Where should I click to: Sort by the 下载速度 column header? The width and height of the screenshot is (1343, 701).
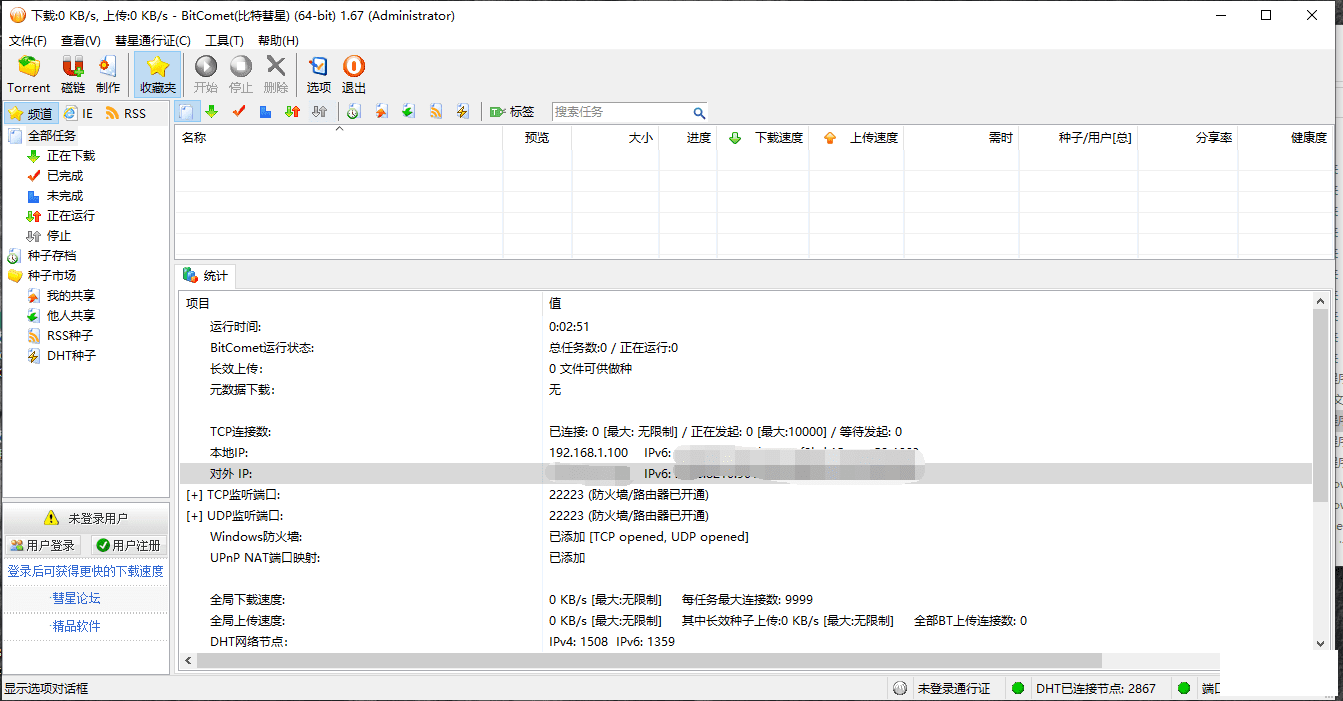pos(763,137)
